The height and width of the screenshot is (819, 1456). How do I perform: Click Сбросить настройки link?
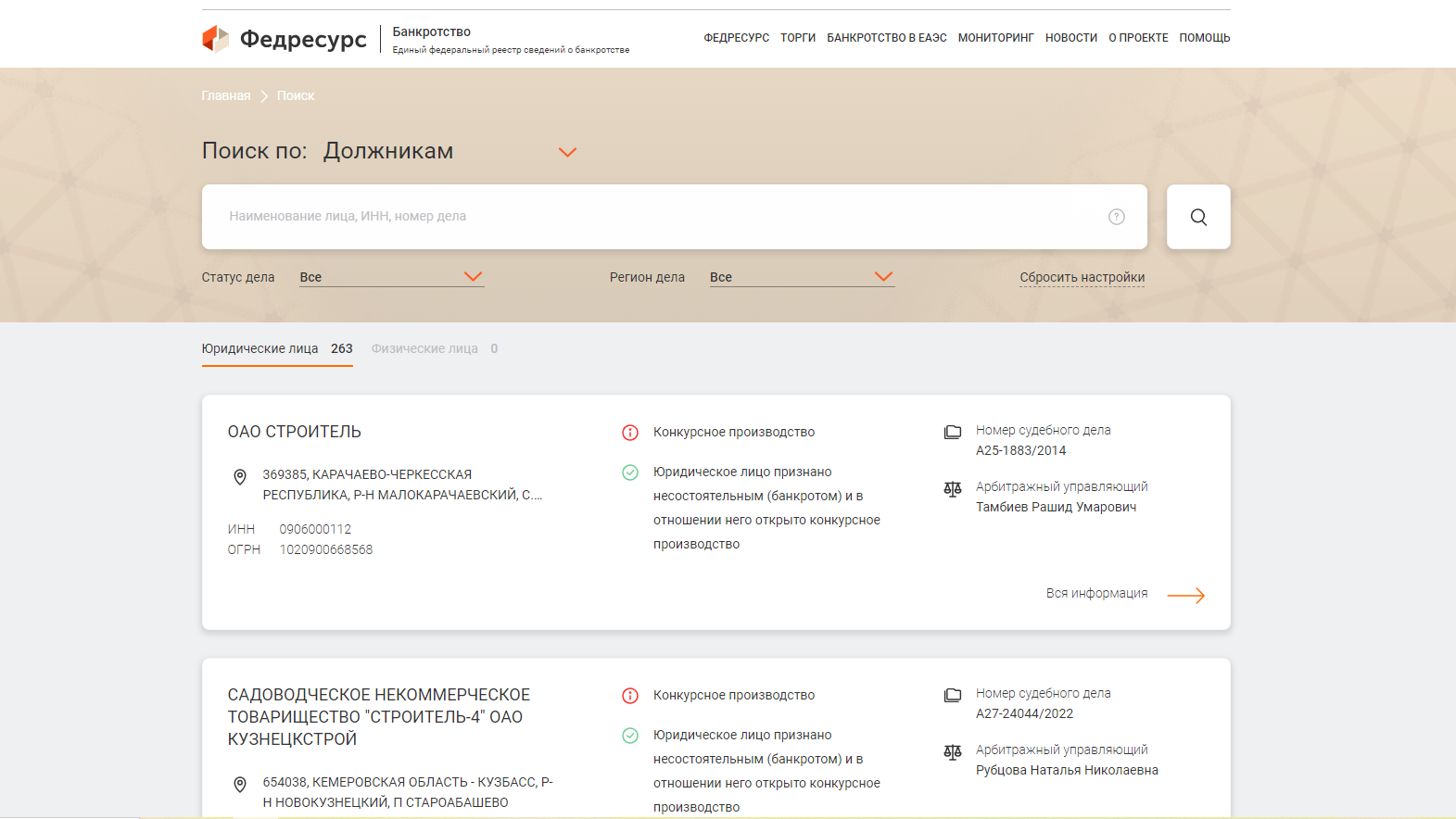pos(1083,277)
